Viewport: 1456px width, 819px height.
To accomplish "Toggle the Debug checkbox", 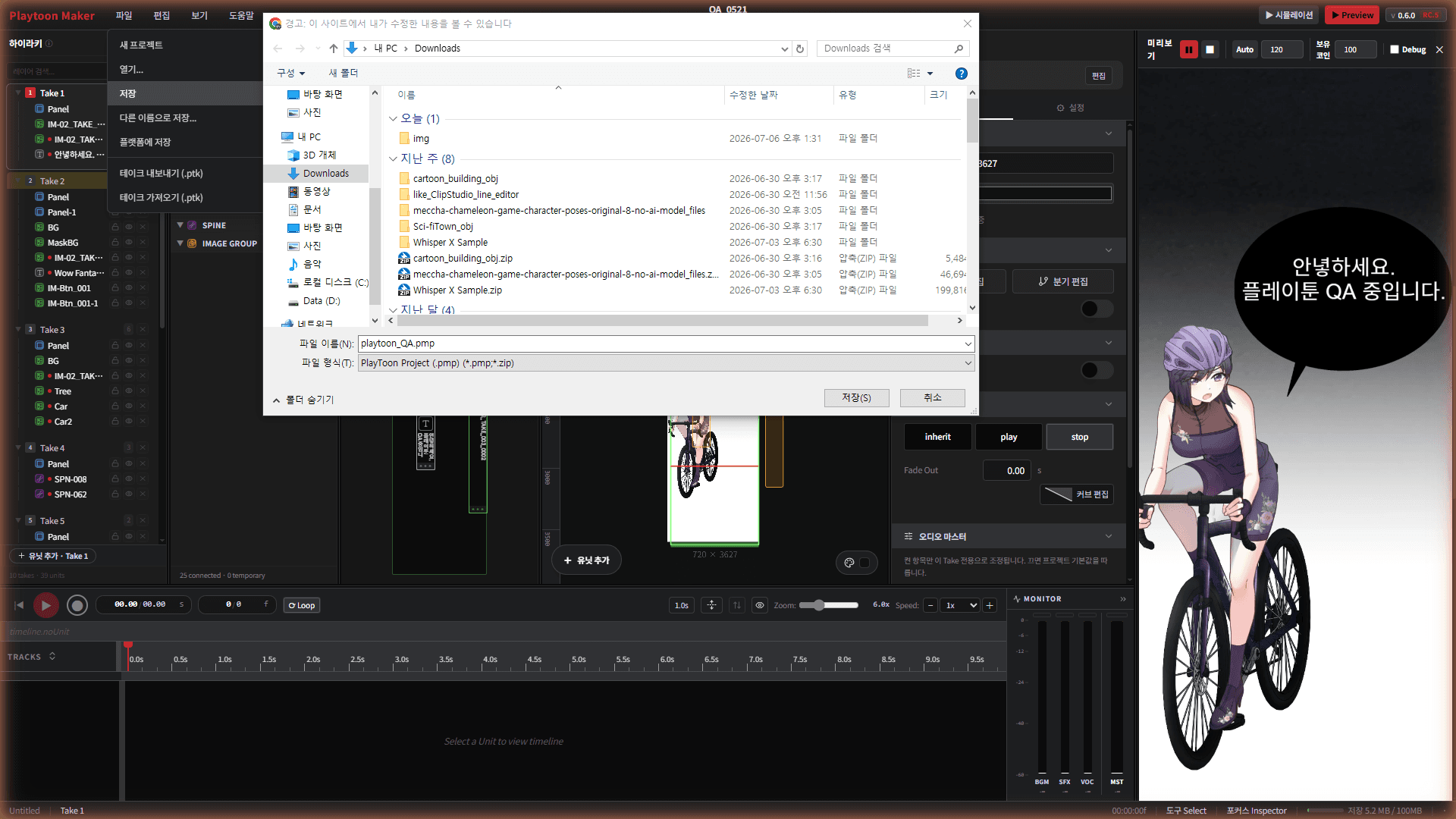I will coord(1394,50).
